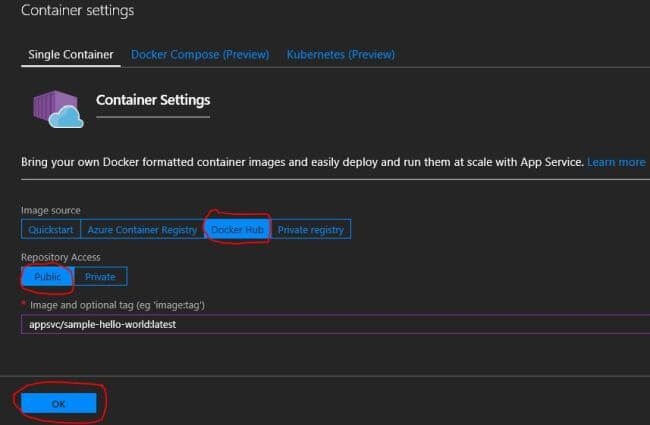Click the Image source label
This screenshot has height=425, width=650.
click(51, 211)
